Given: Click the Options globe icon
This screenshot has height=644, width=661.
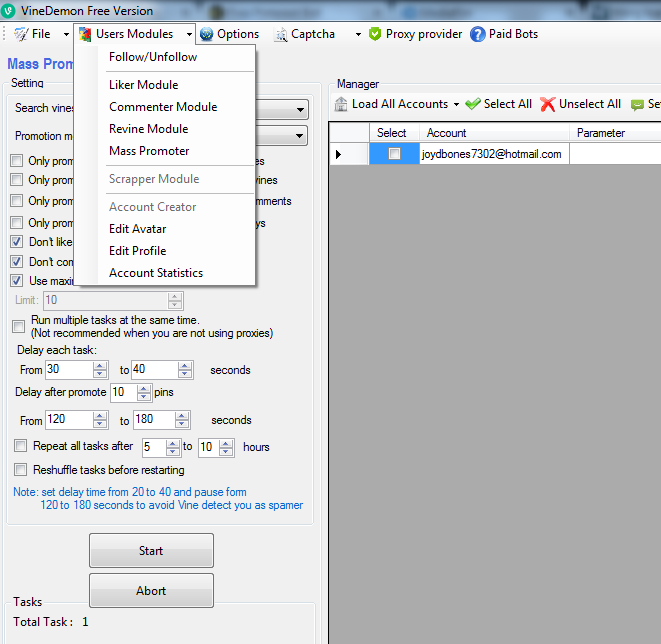Looking at the screenshot, I should [x=207, y=34].
